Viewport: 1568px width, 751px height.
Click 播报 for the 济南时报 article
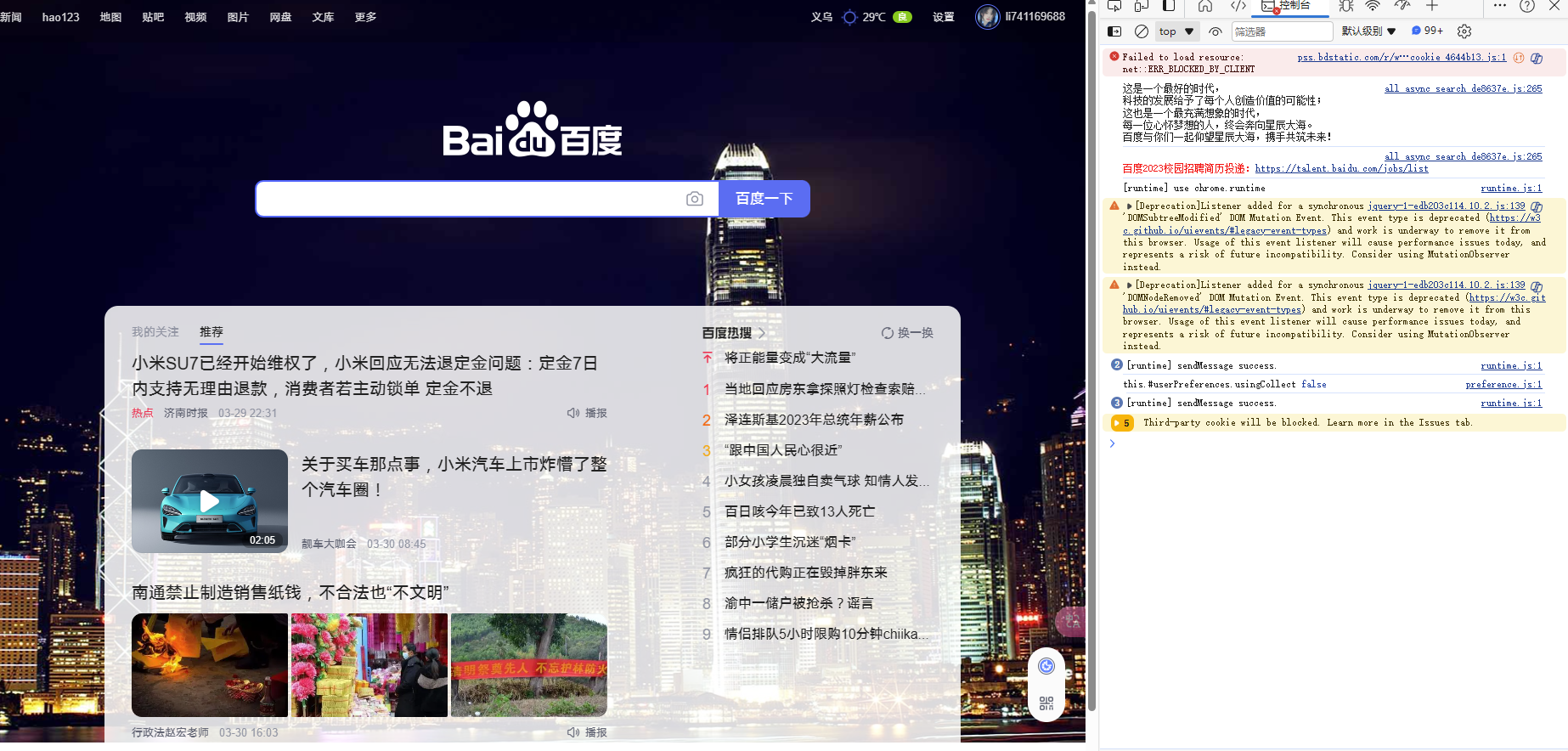click(587, 413)
